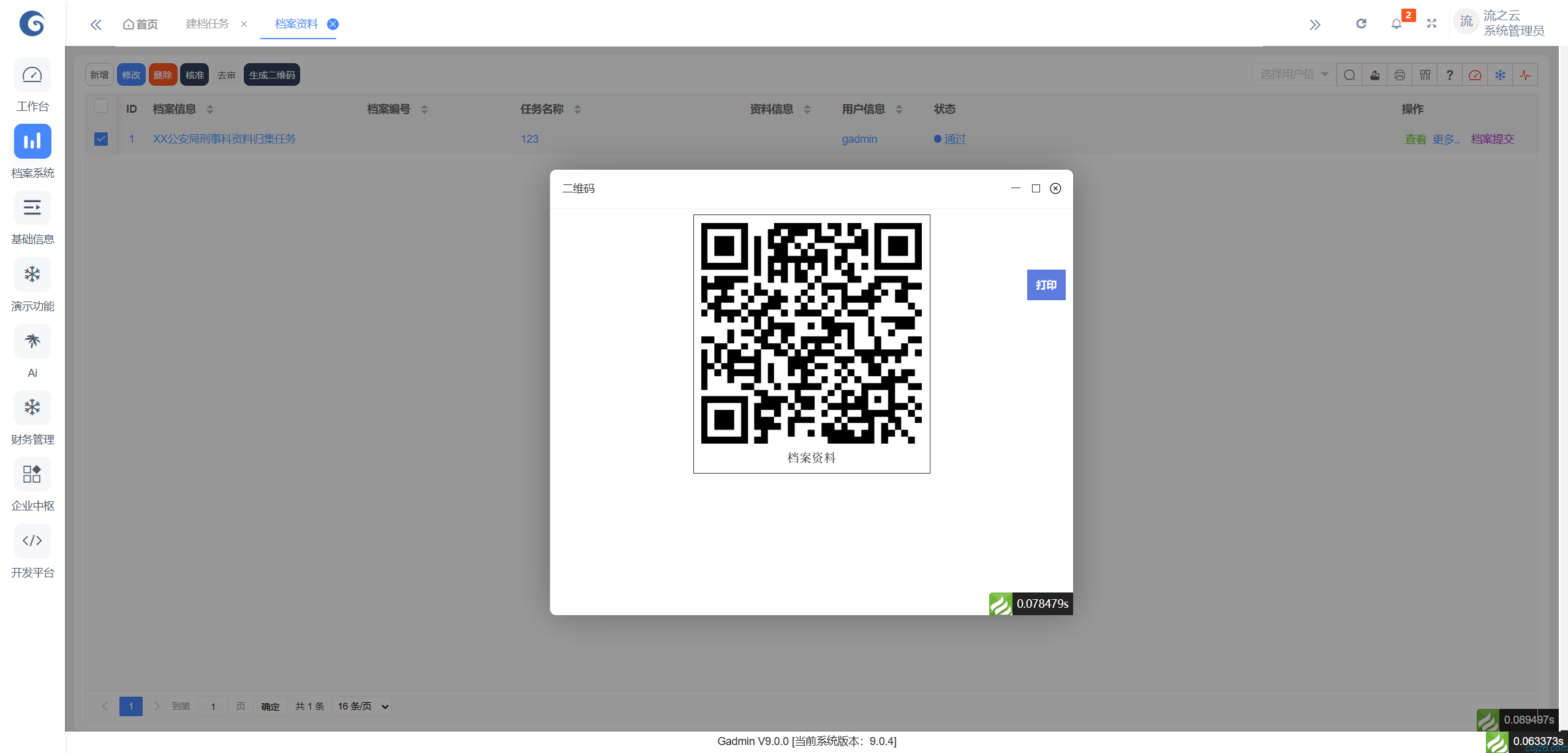Click the Ai palm tree icon
Viewport: 1568px width, 753px height.
coord(32,341)
